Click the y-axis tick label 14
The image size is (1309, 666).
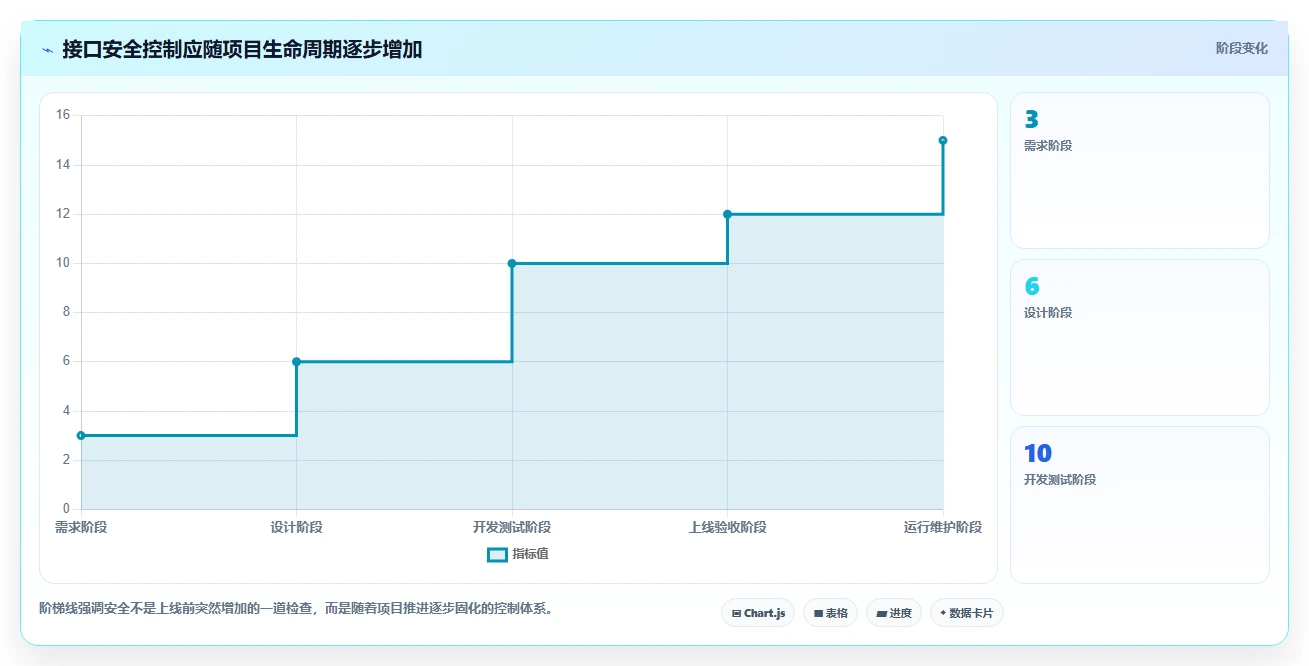click(x=62, y=164)
